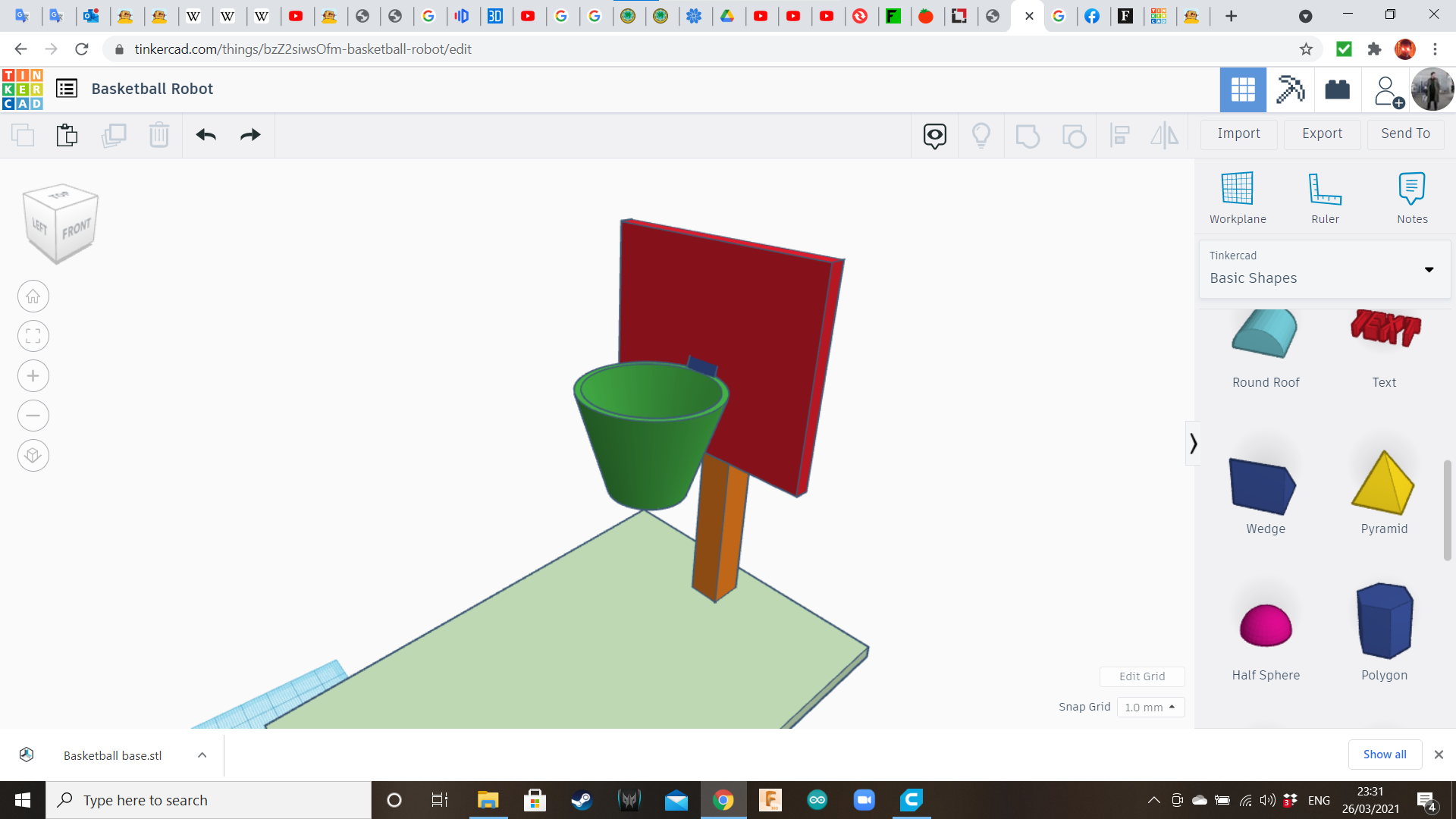Click the Undo arrow icon
The height and width of the screenshot is (819, 1456).
click(206, 135)
